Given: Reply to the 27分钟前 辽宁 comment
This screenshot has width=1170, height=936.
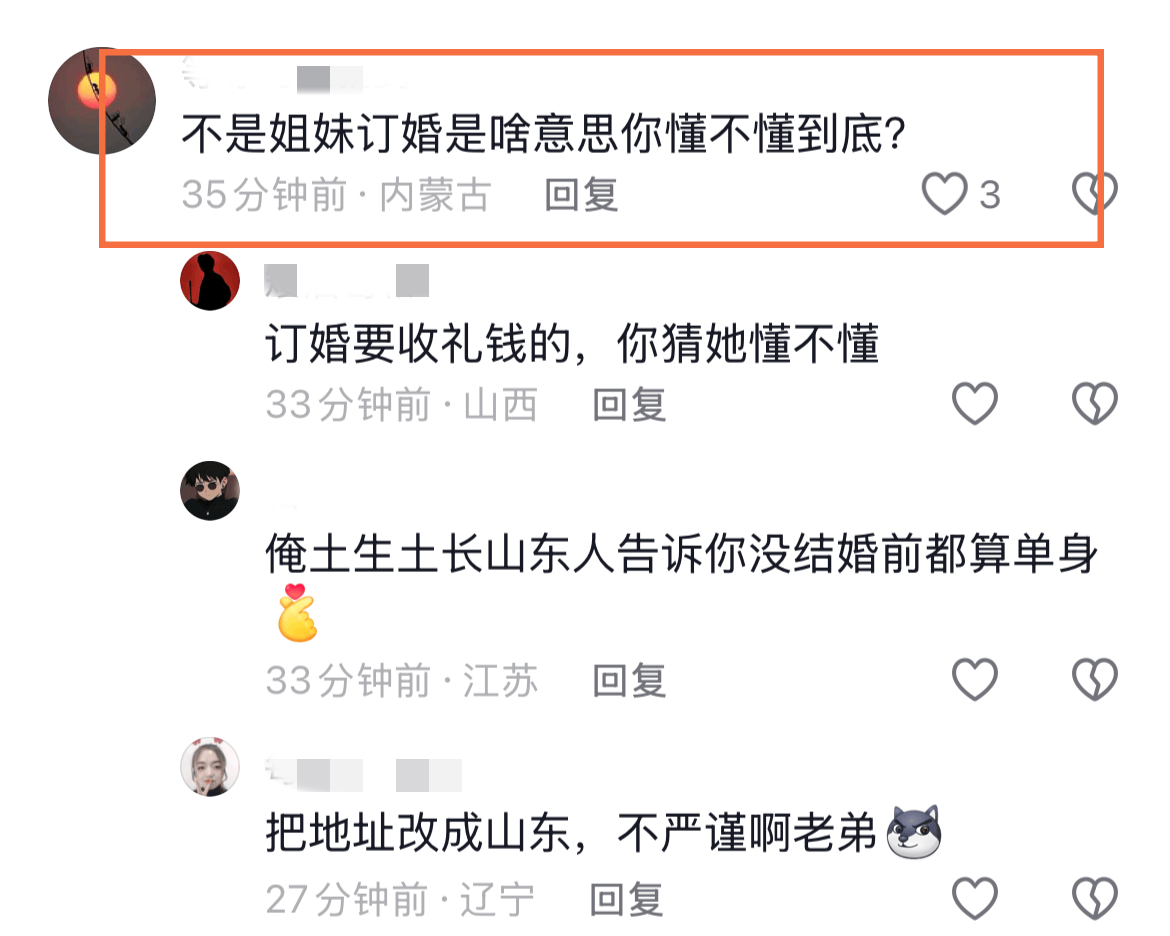Looking at the screenshot, I should pyautogui.click(x=626, y=899).
